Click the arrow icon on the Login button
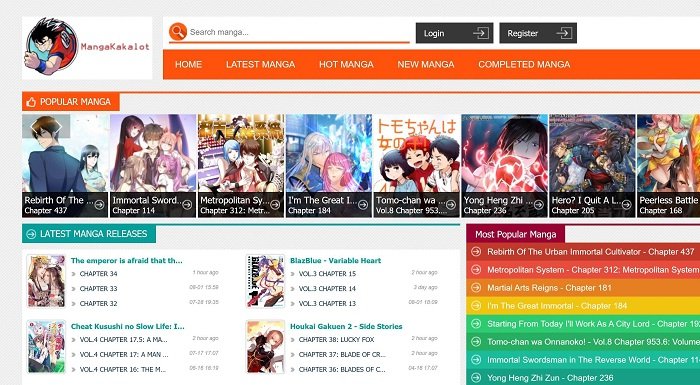 tap(481, 33)
